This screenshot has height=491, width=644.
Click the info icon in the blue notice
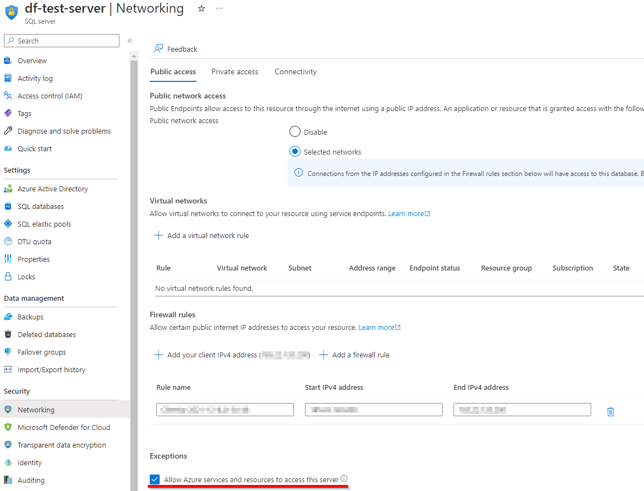(x=299, y=173)
